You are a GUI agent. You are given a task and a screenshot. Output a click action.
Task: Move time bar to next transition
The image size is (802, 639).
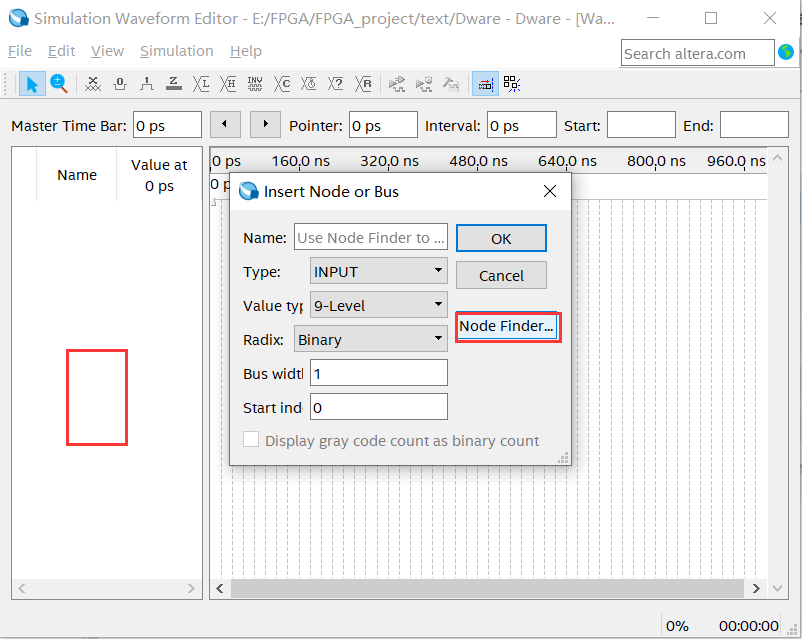point(265,125)
